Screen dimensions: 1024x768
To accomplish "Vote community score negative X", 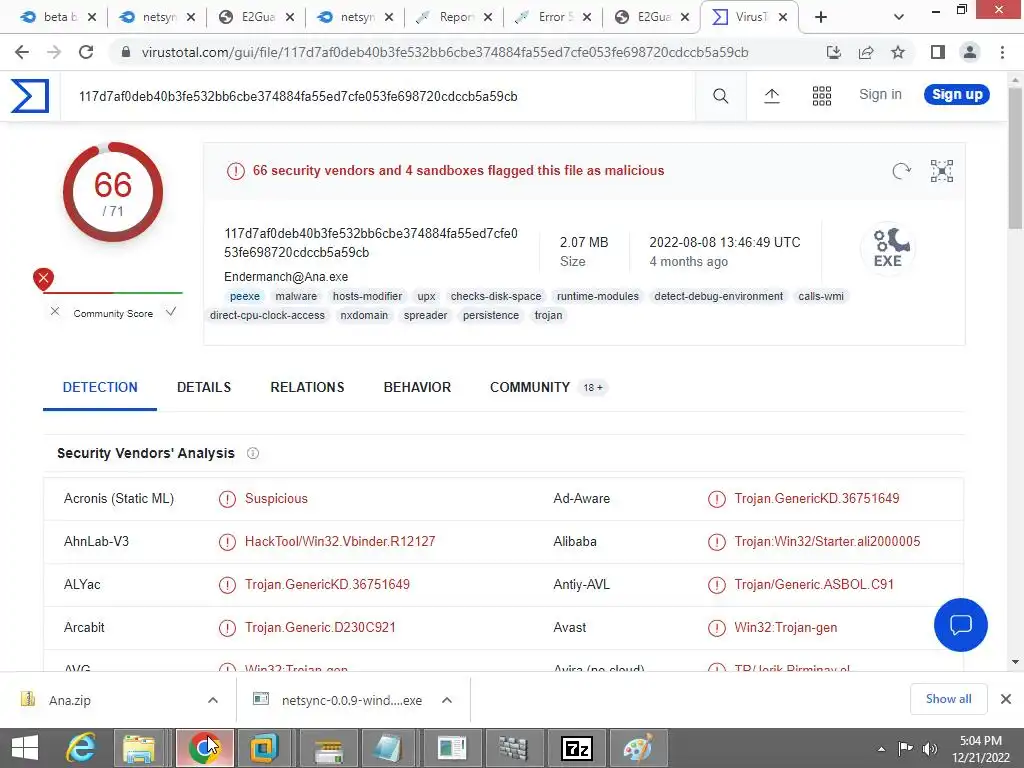I will (x=55, y=312).
